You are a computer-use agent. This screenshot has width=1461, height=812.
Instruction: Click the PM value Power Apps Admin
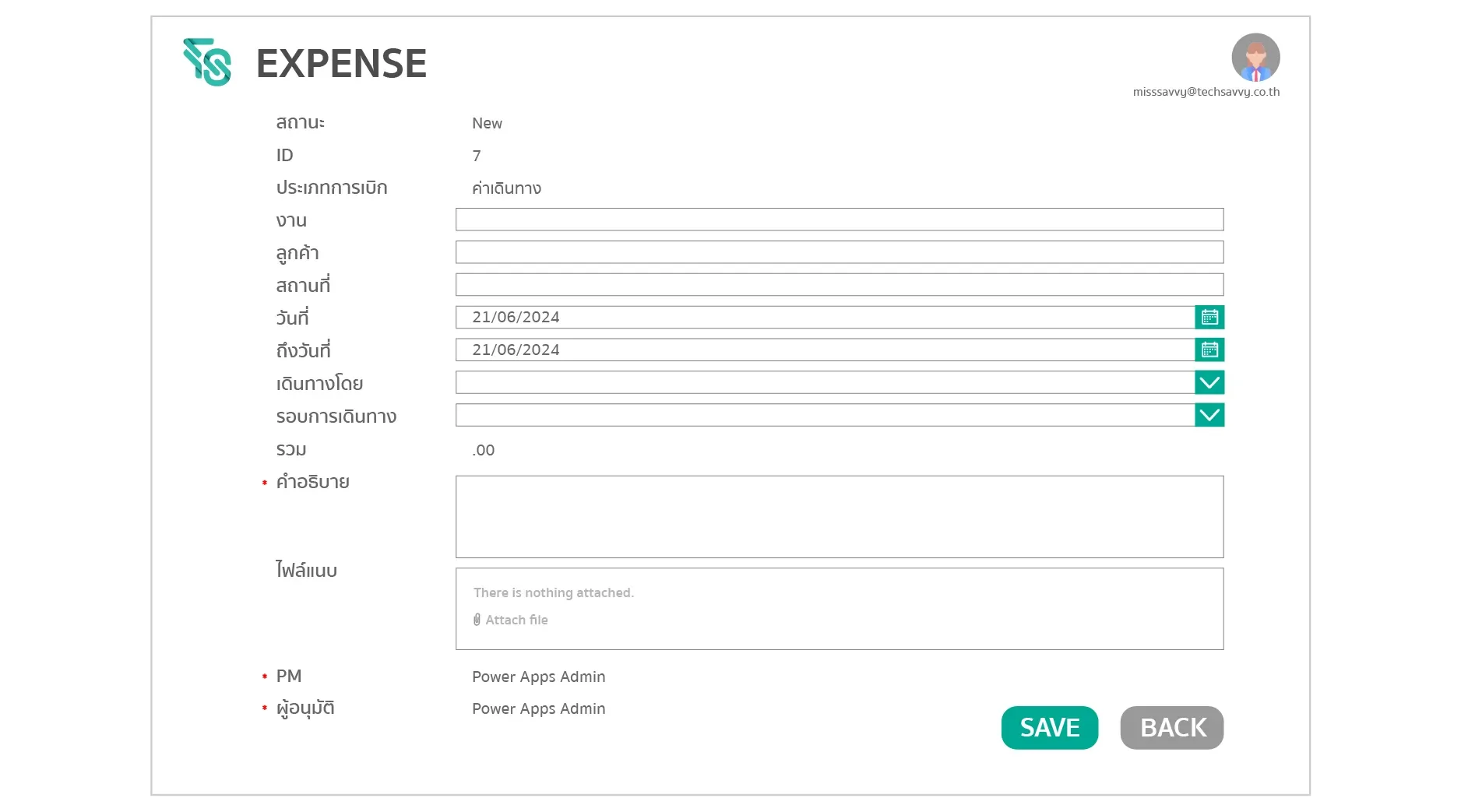pyautogui.click(x=538, y=677)
